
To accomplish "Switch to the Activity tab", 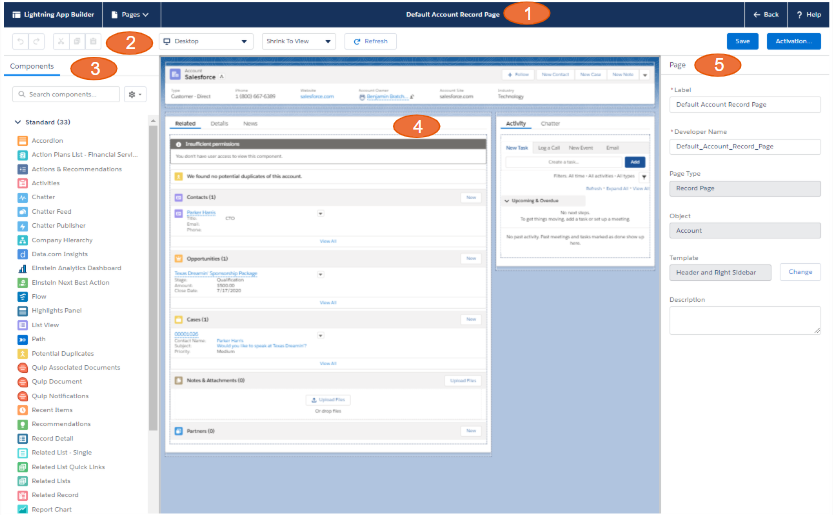I will coord(516,123).
